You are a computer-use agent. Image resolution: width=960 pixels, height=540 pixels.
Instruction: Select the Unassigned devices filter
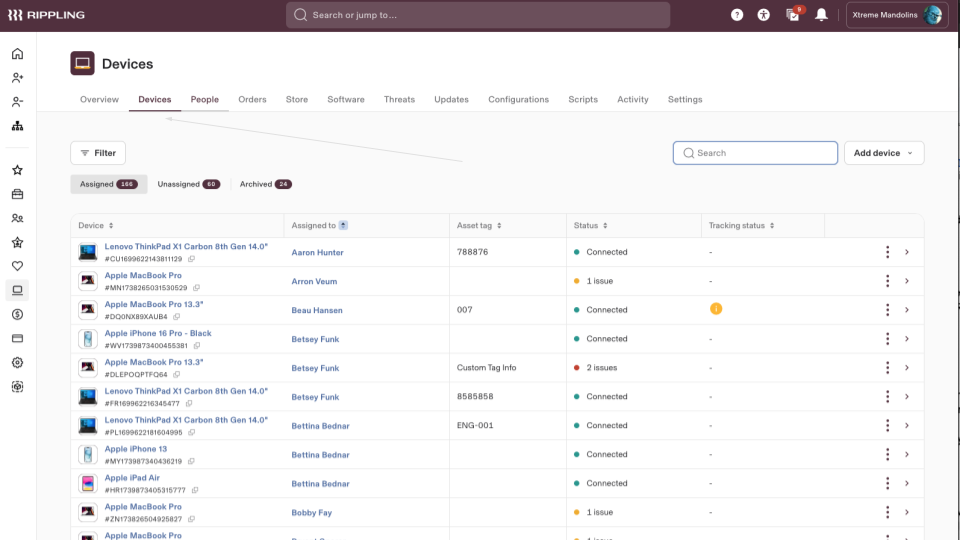(x=189, y=184)
